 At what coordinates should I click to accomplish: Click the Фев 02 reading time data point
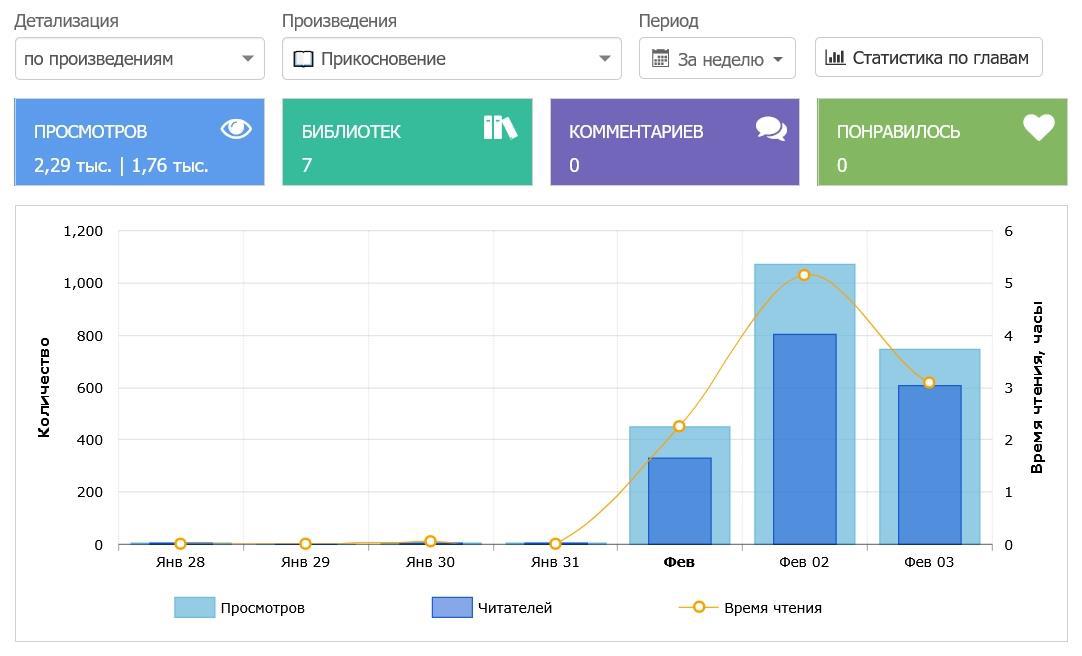tap(804, 275)
